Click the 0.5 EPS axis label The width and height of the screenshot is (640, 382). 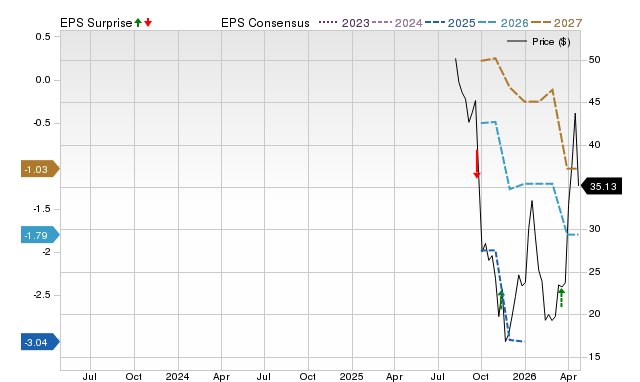click(x=43, y=37)
